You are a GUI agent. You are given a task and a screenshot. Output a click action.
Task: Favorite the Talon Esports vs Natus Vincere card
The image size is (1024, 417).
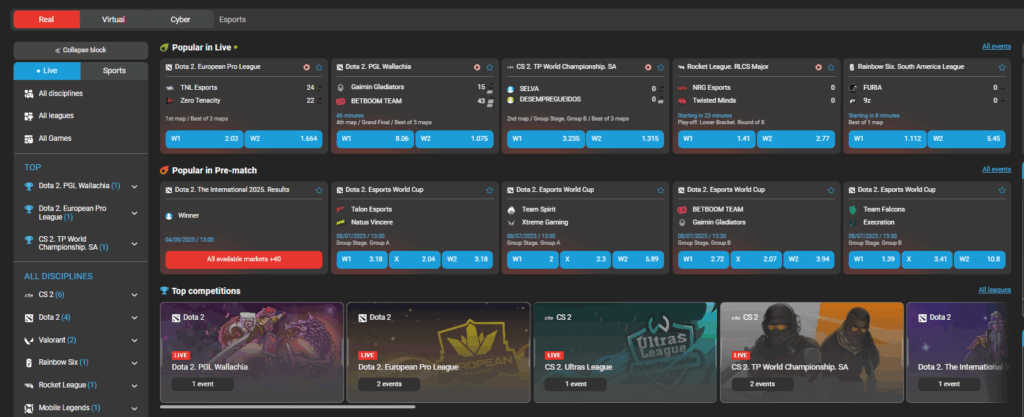point(490,191)
